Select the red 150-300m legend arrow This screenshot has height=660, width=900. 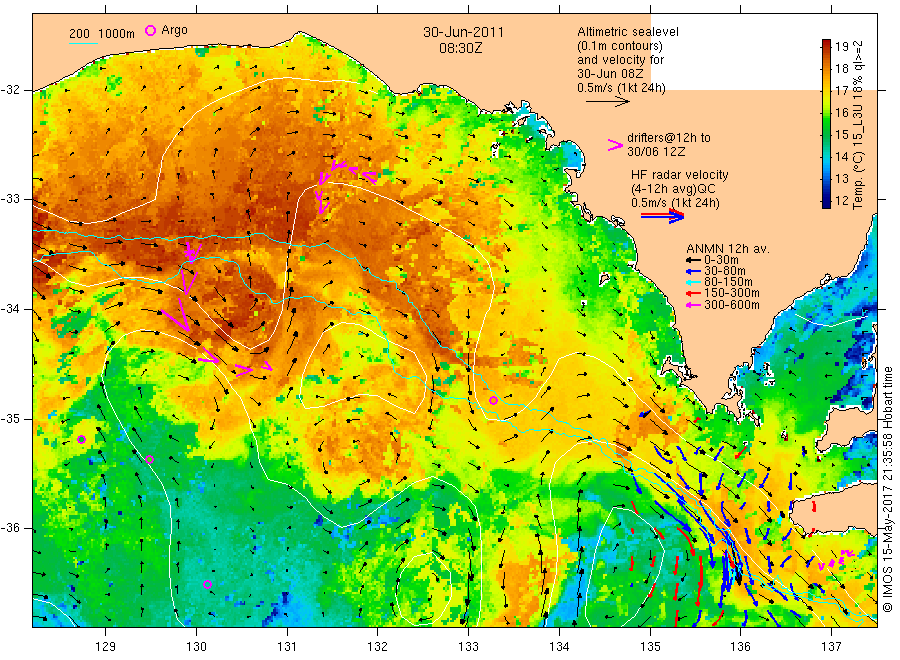(x=693, y=294)
